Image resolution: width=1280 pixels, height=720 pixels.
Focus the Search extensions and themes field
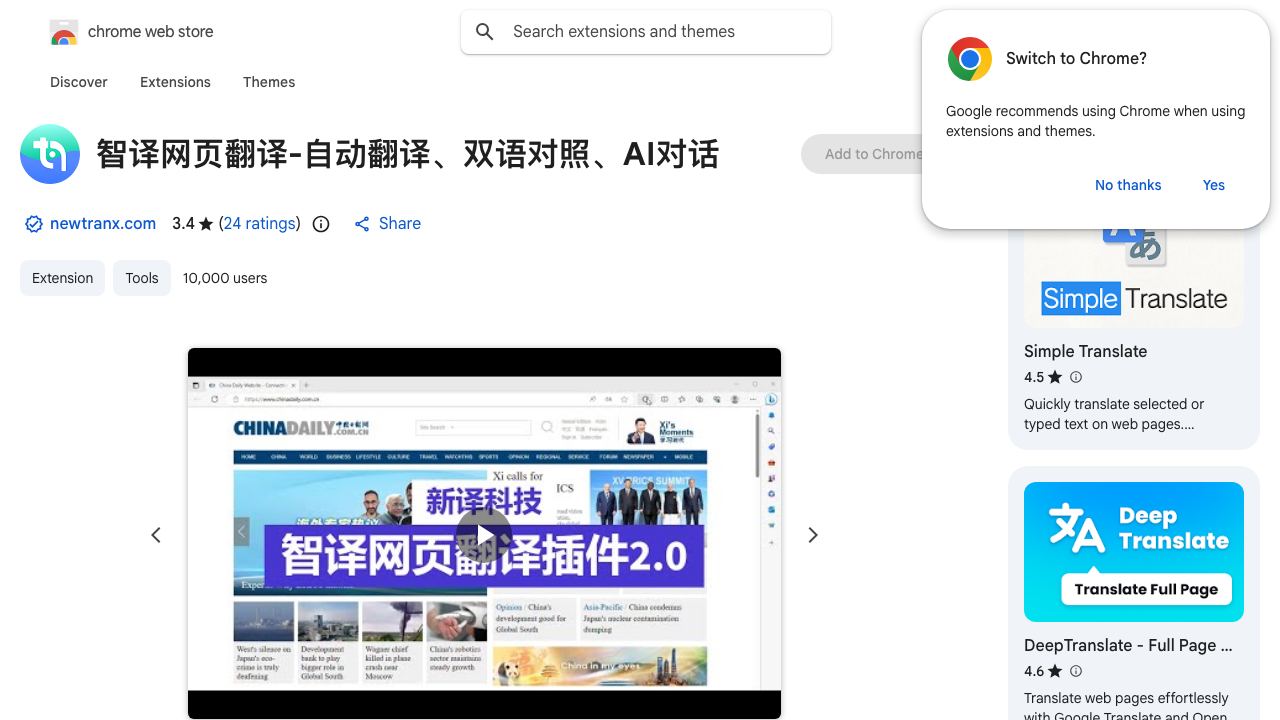coord(646,32)
